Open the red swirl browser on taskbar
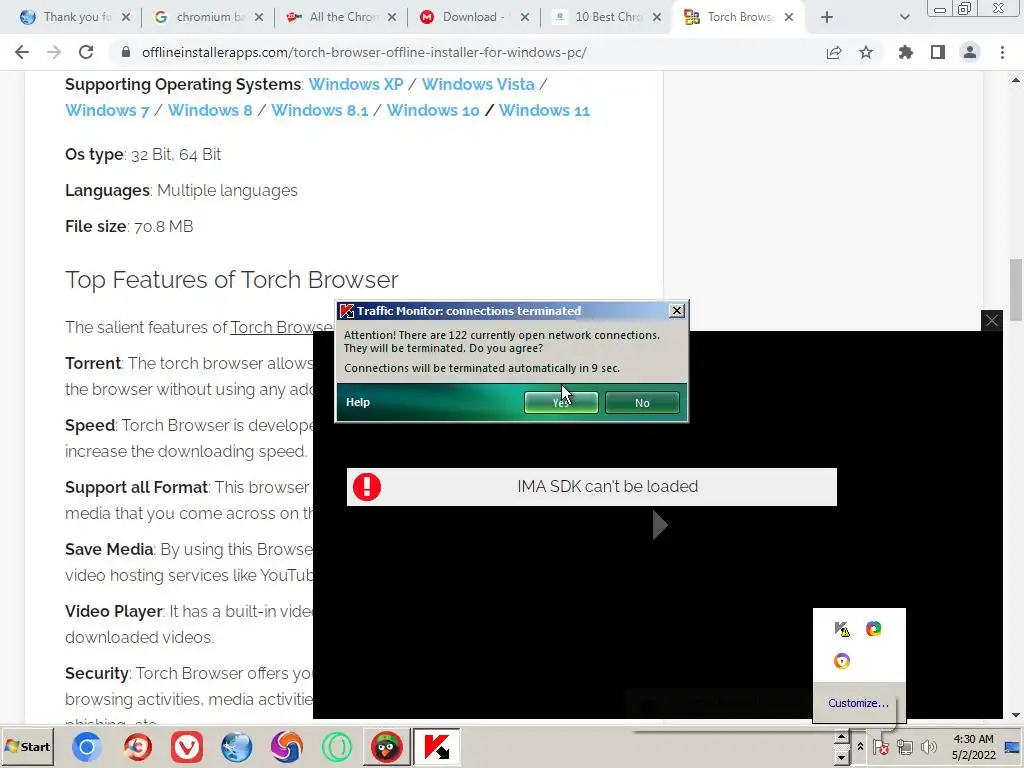Viewport: 1024px width, 768px height. (x=137, y=747)
